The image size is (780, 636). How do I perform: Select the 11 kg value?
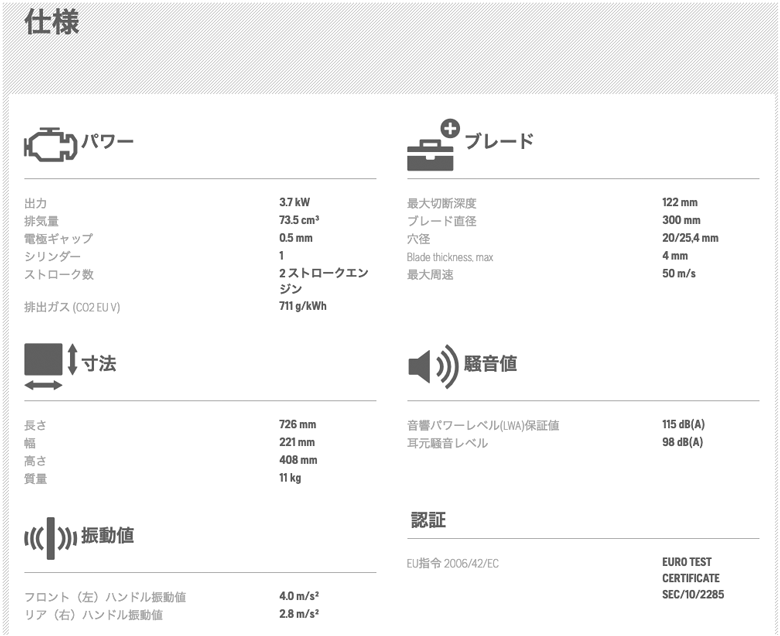[x=290, y=478]
